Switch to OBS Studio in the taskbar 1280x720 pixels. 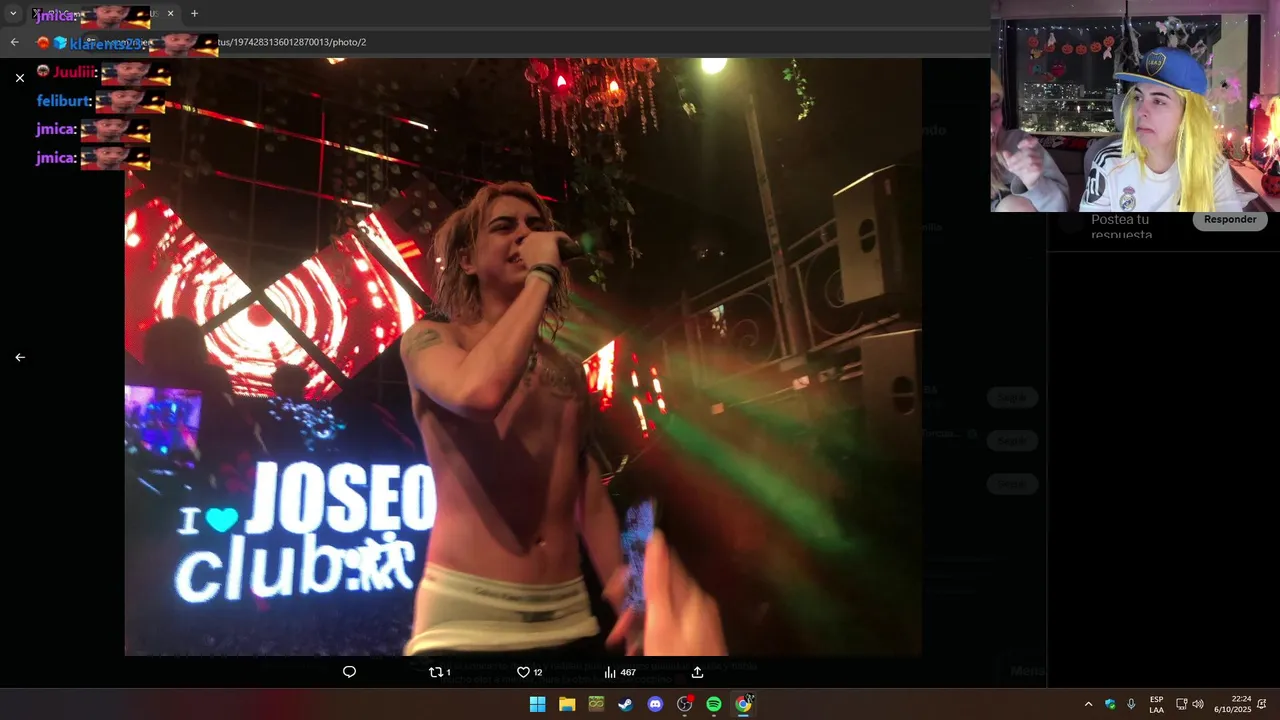[684, 704]
